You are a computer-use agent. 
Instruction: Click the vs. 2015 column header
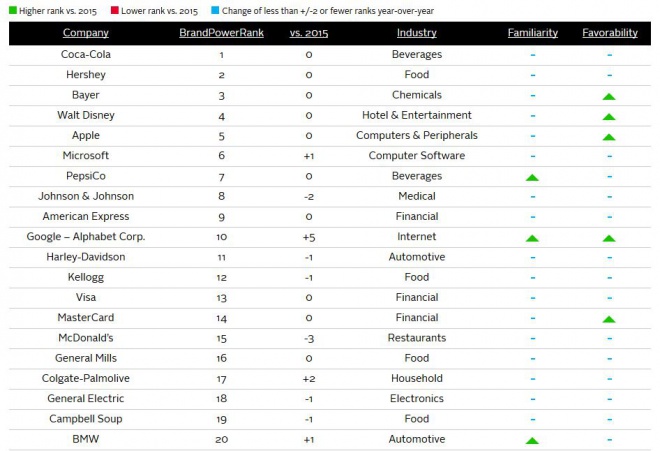point(309,33)
